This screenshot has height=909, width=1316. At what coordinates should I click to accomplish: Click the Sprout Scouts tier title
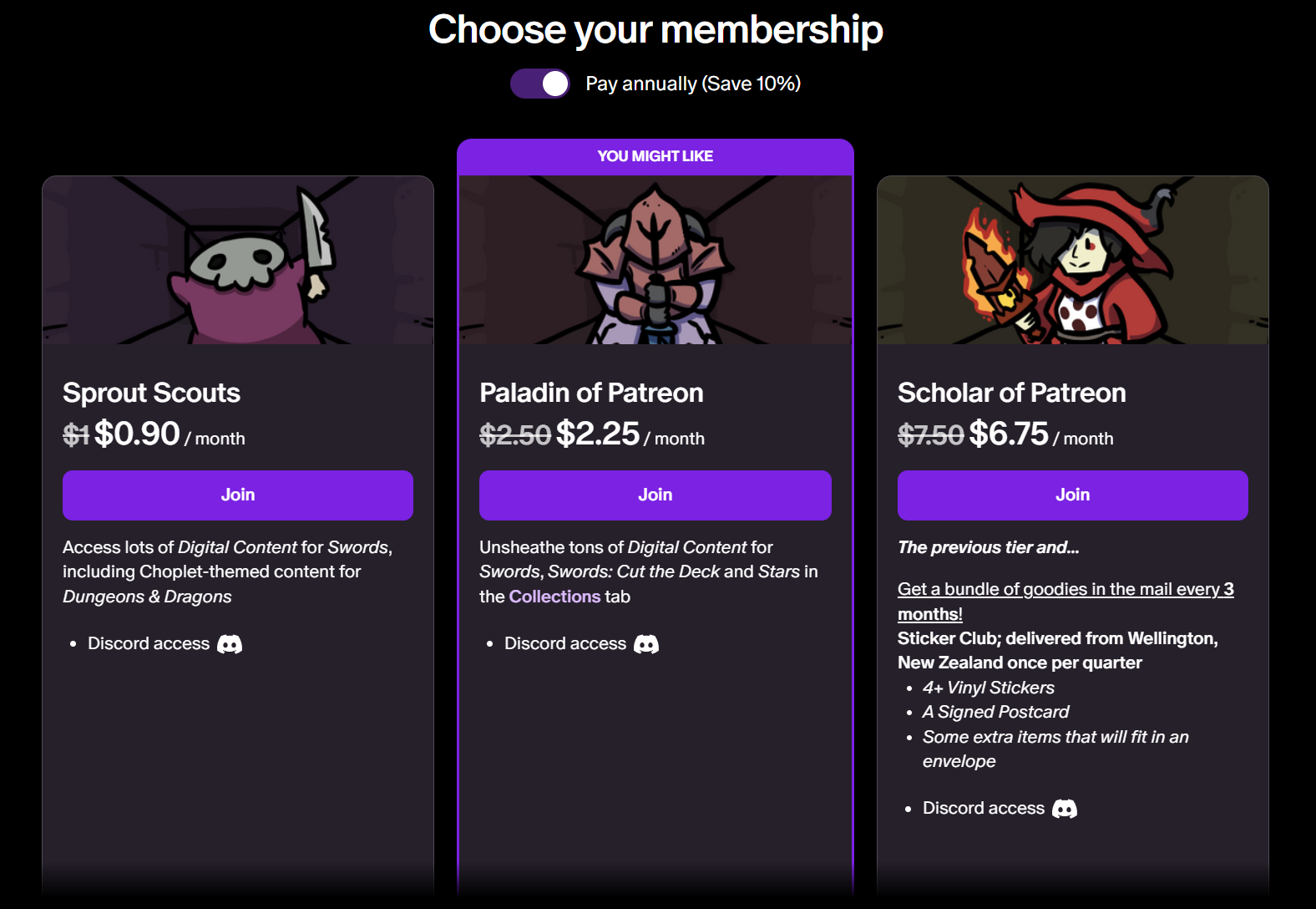tap(151, 393)
